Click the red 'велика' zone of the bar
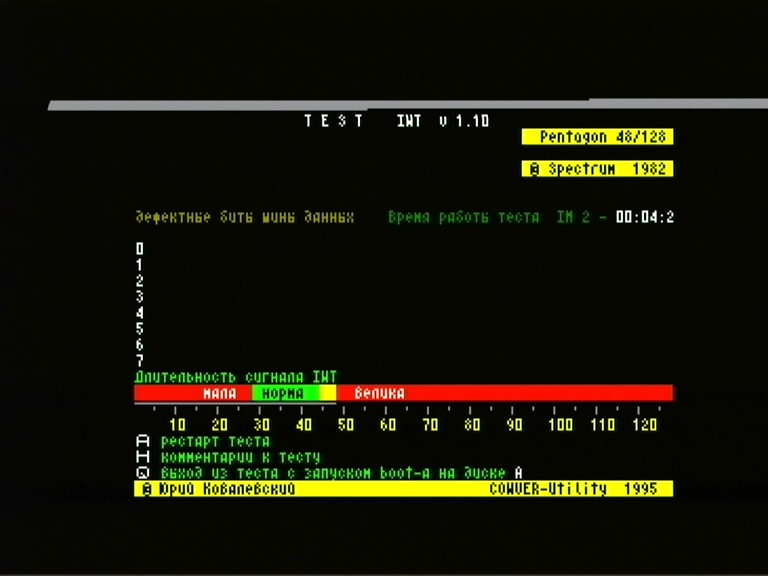The width and height of the screenshot is (768, 576). (x=380, y=393)
